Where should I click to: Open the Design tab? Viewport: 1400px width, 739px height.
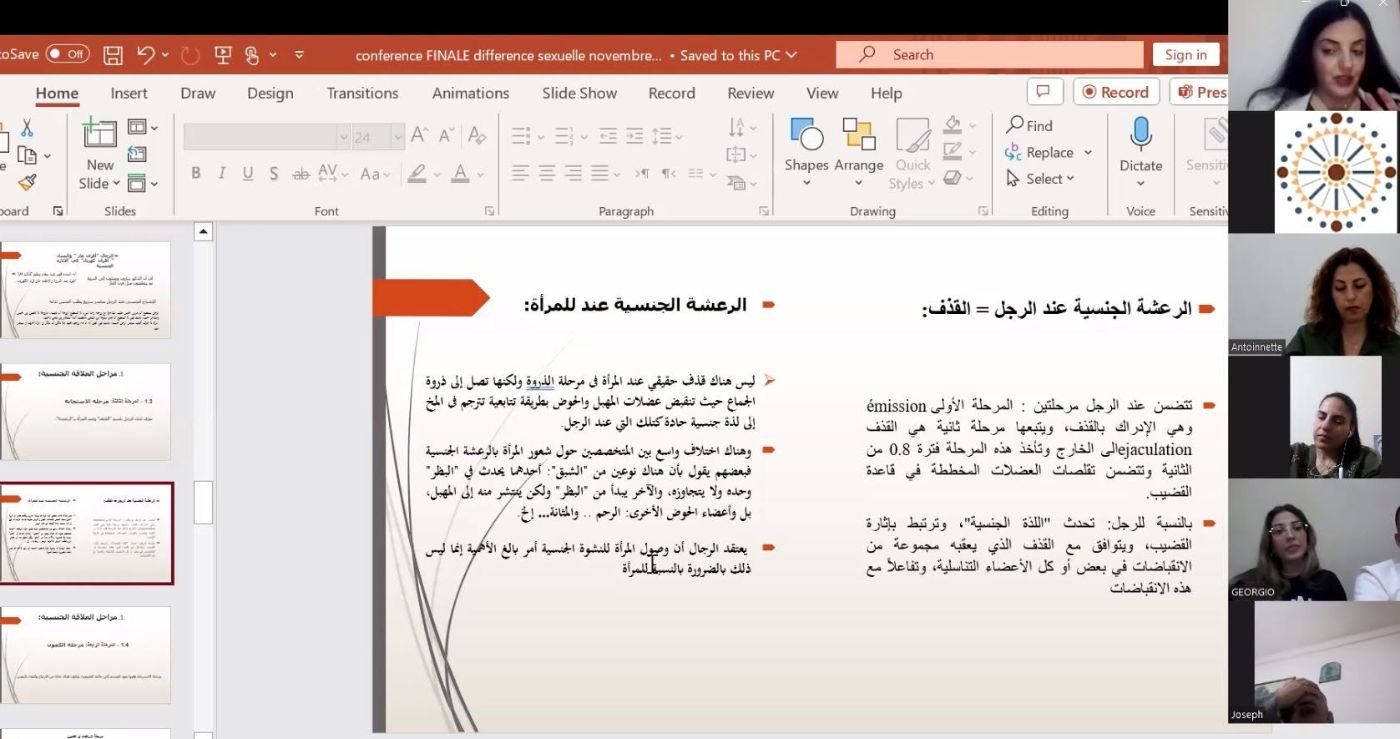[x=270, y=93]
